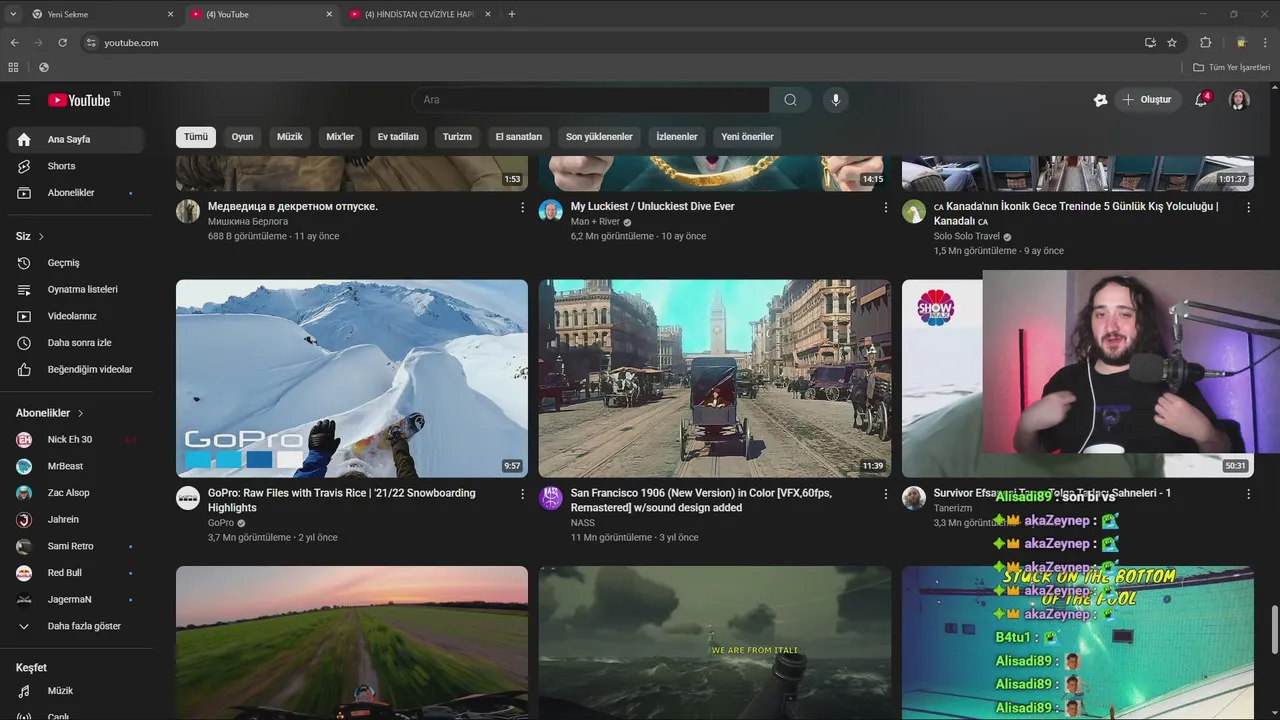Switch to the HİNDİSTAN CEVİZİYLE browser tab
This screenshot has height=720, width=1280.
point(419,14)
